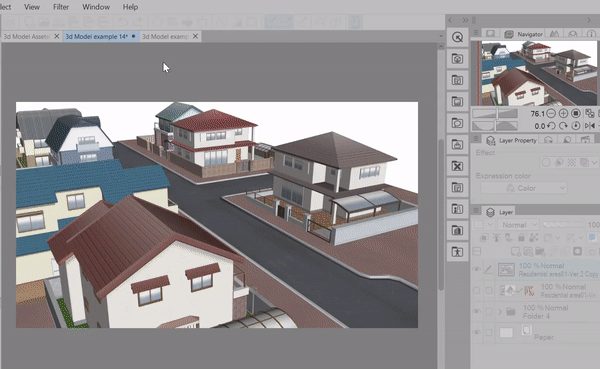This screenshot has width=600, height=369.
Task: Create a new raster layer
Action: [x=515, y=251]
